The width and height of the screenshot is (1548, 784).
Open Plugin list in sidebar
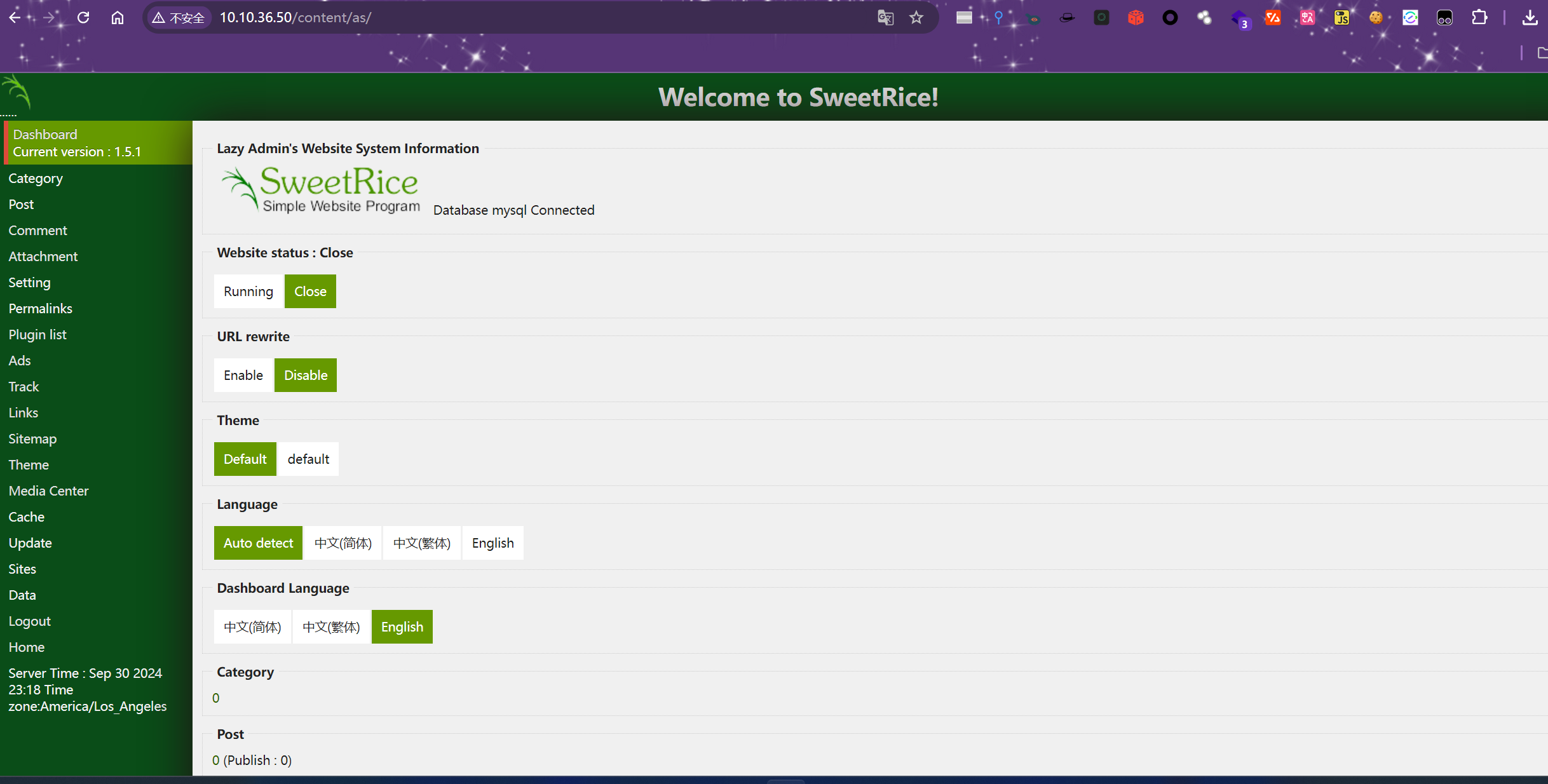(x=37, y=335)
